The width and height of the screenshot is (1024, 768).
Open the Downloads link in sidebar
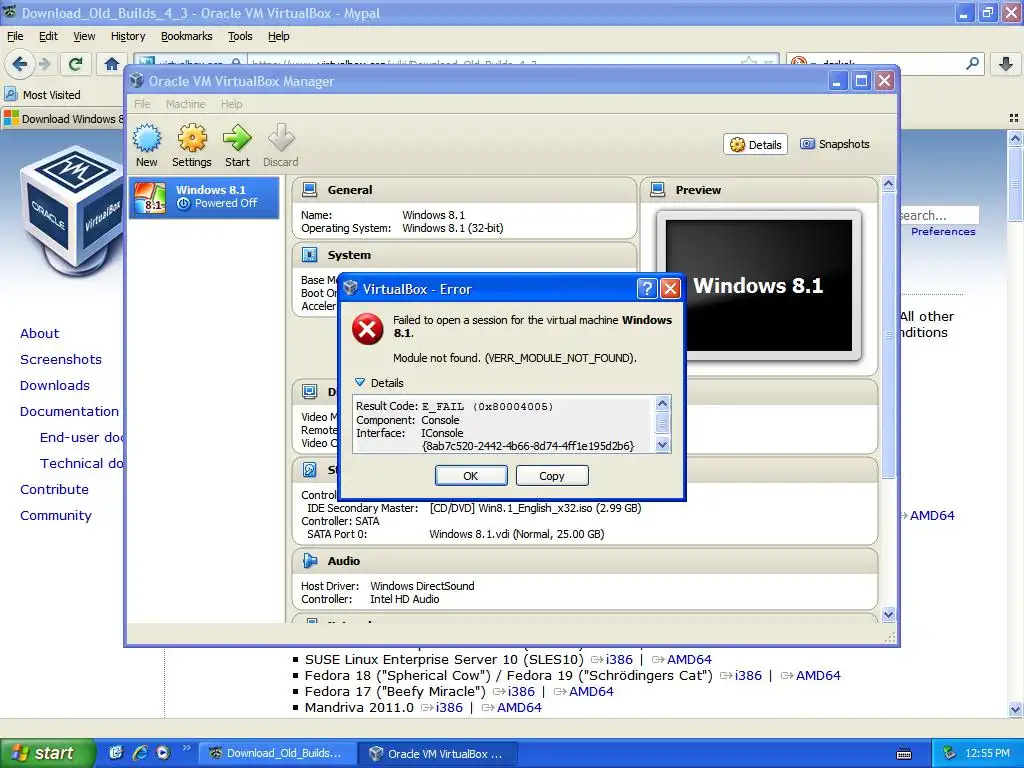click(55, 386)
